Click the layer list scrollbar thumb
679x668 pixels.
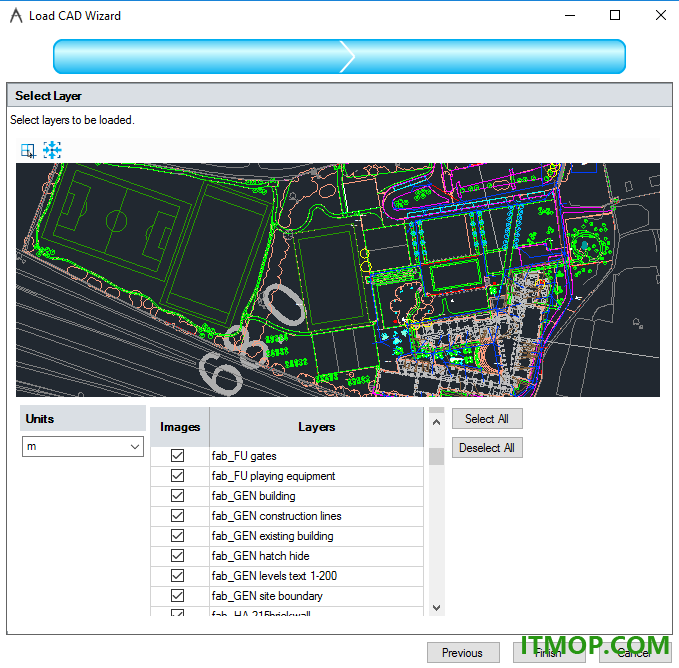(x=436, y=456)
